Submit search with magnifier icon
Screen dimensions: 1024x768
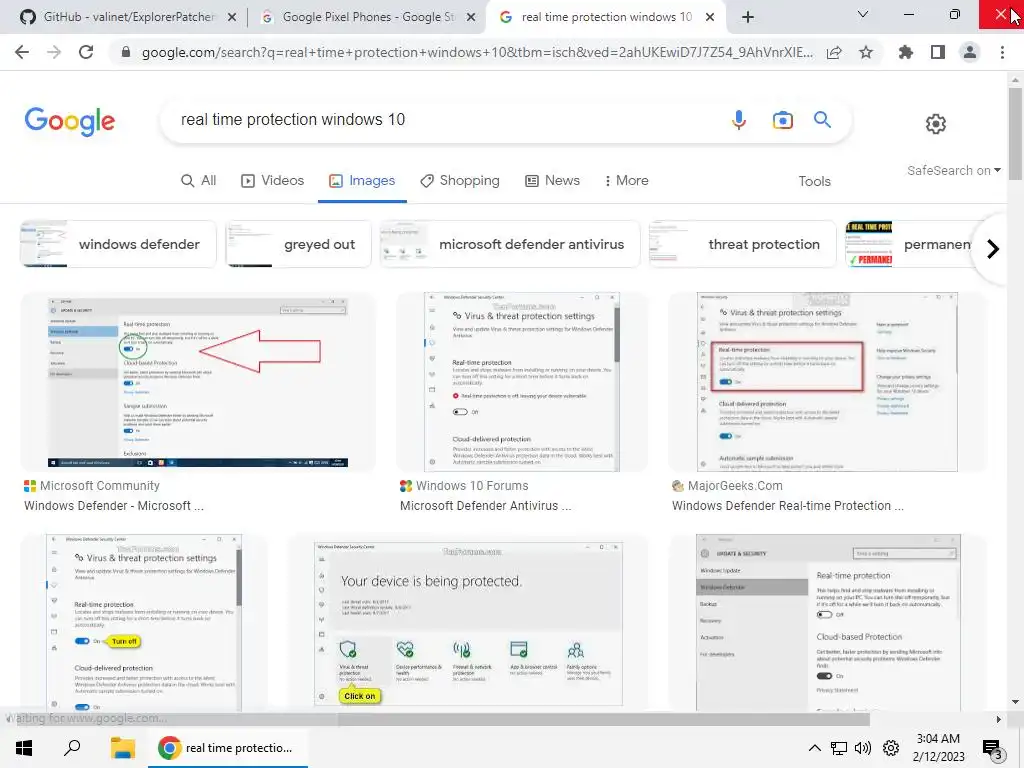pyautogui.click(x=822, y=120)
